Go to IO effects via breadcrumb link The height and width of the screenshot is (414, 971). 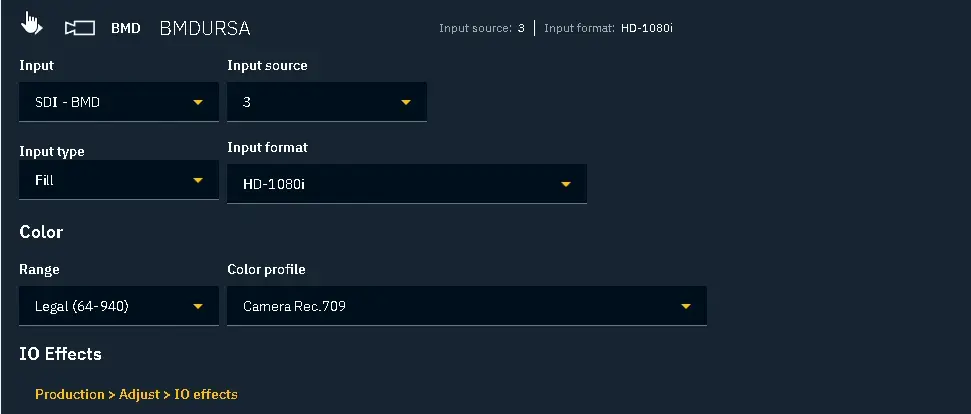(x=206, y=394)
